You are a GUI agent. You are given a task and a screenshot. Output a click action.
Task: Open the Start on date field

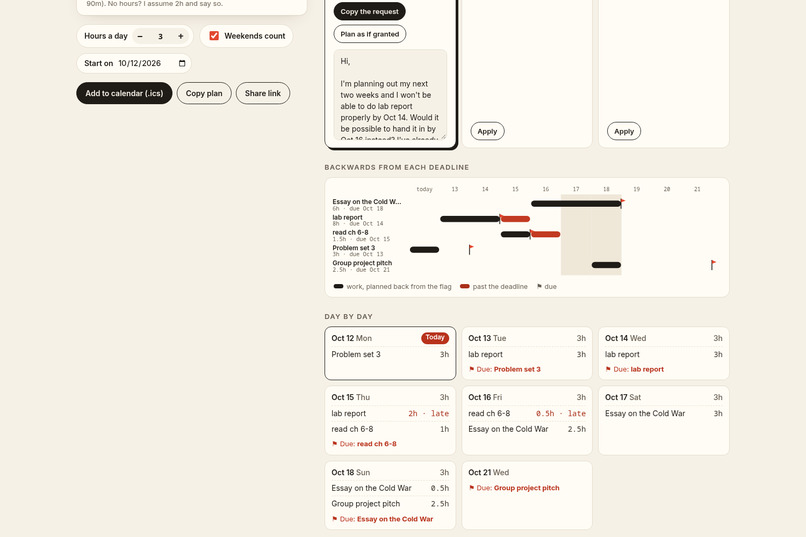click(x=134, y=63)
